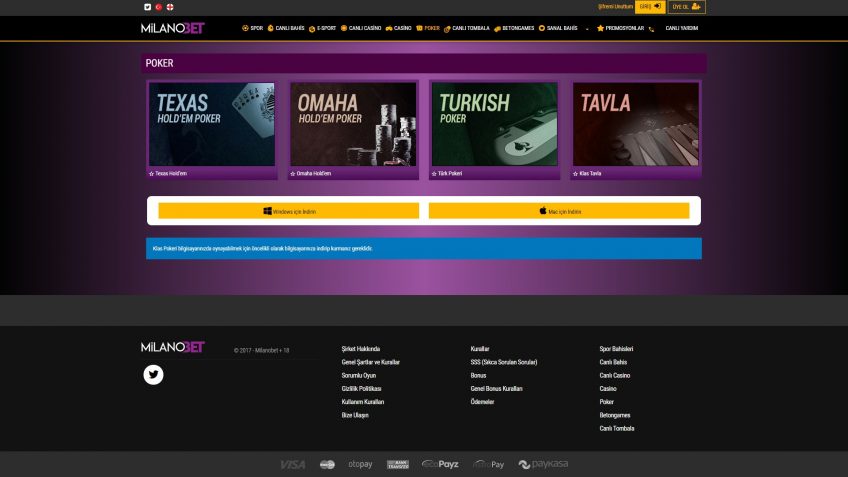Open Promosyonlar in navigation

(620, 28)
